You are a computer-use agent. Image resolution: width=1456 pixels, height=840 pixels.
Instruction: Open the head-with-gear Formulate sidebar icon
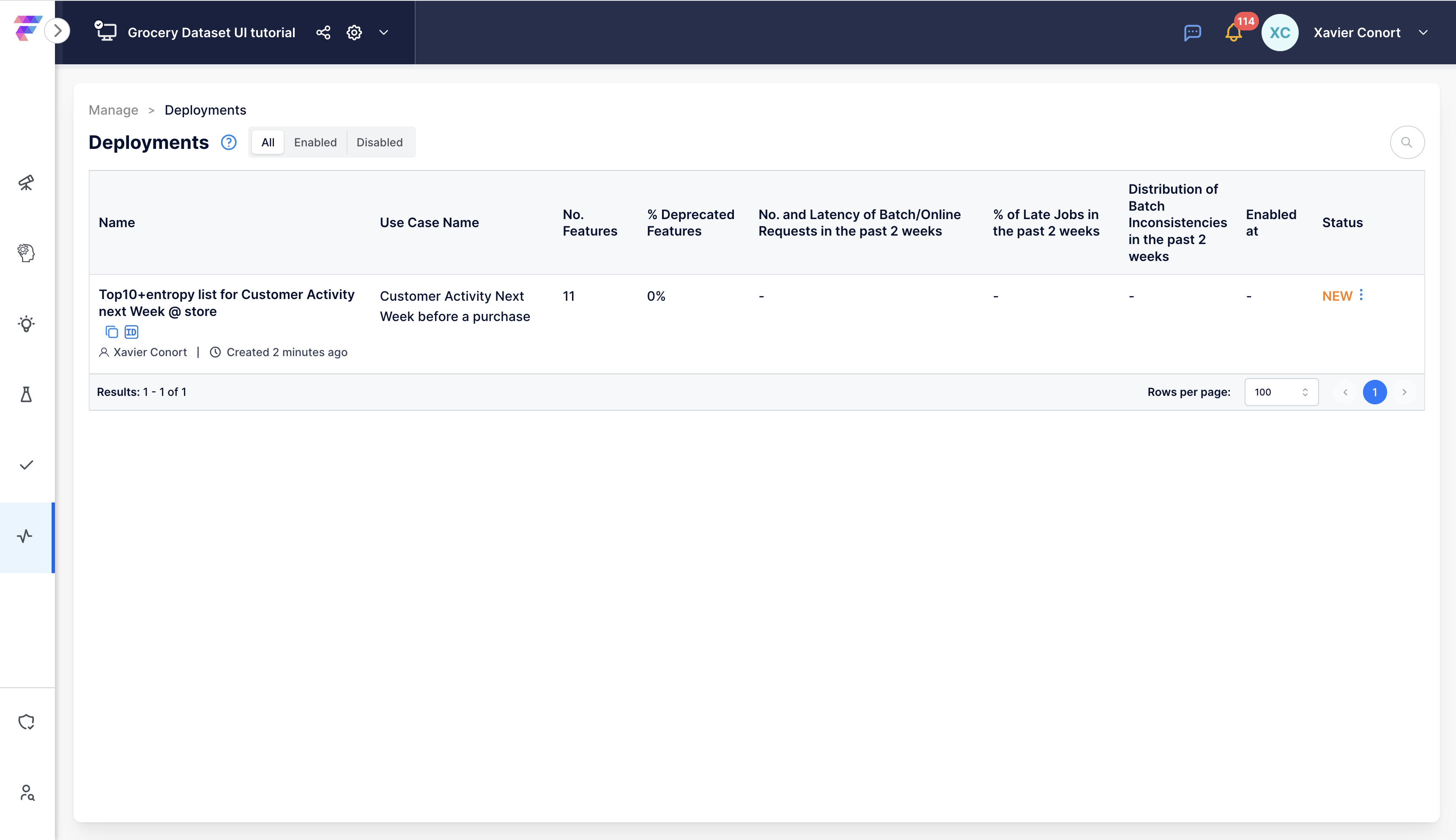tap(26, 253)
